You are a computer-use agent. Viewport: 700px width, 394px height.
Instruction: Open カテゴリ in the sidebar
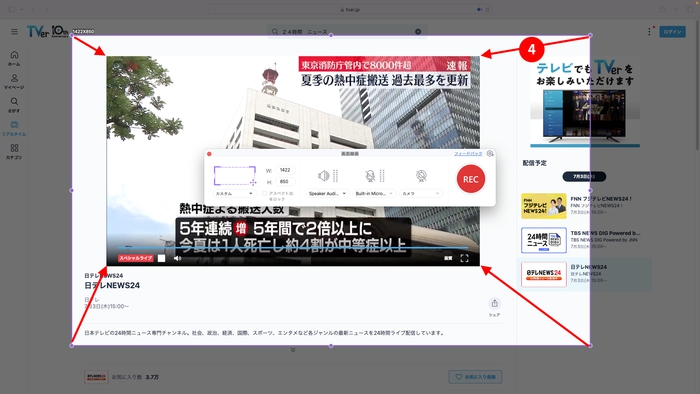click(14, 151)
